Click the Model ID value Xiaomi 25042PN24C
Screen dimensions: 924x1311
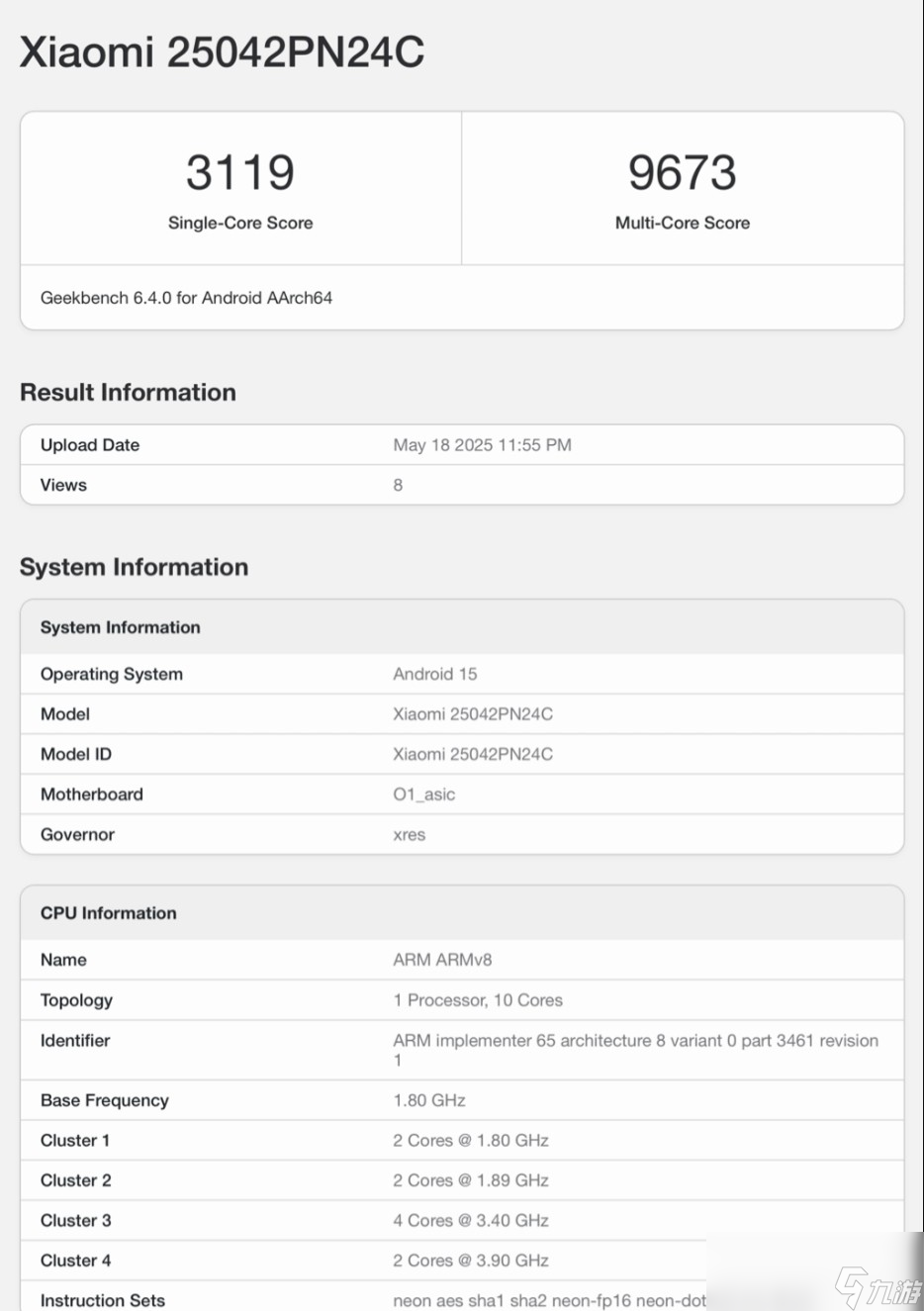[x=472, y=754]
